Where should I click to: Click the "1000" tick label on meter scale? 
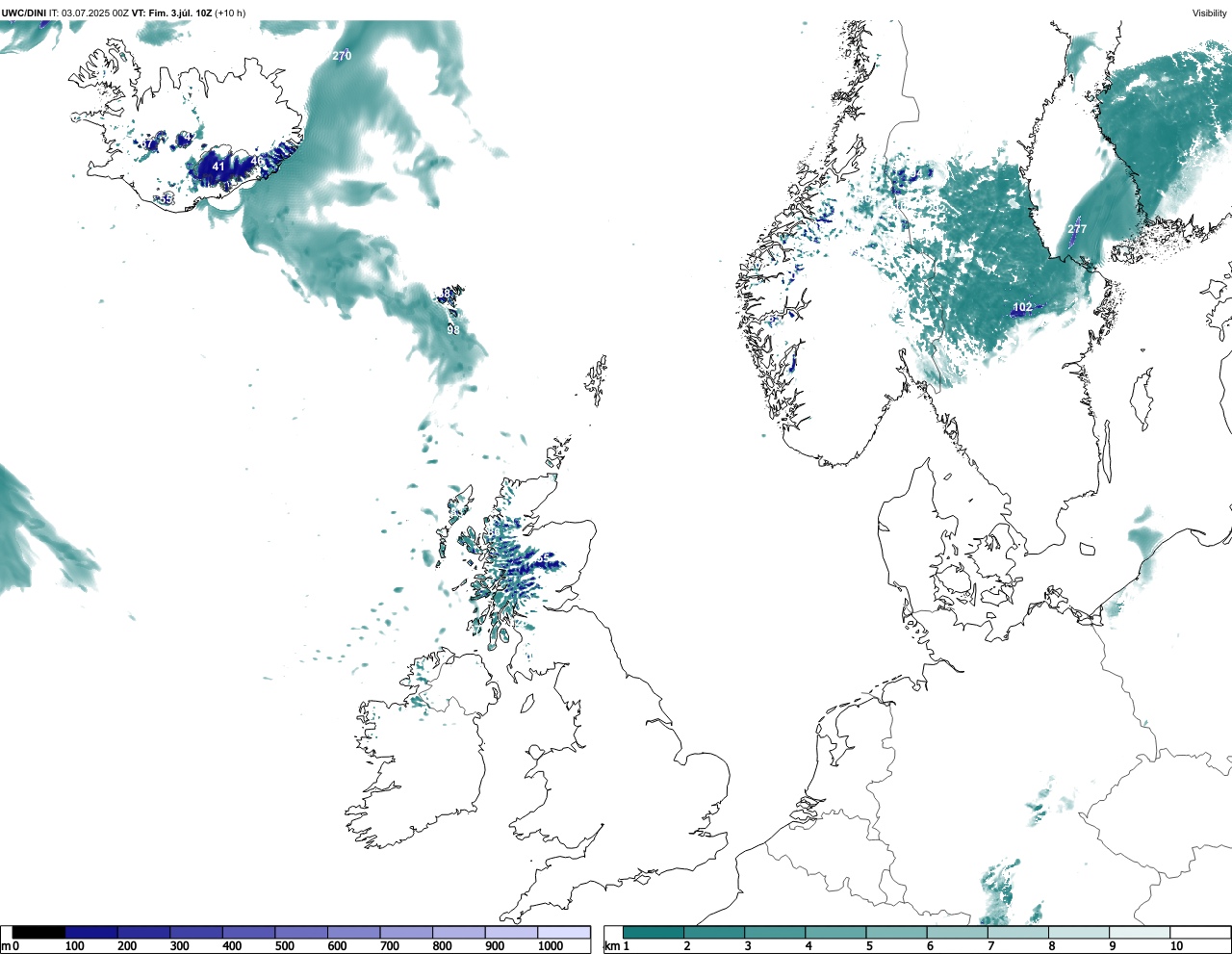click(x=551, y=946)
